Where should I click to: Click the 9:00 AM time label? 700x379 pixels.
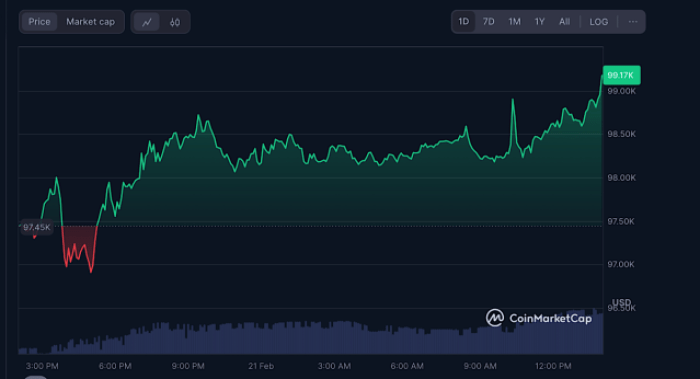coord(480,366)
